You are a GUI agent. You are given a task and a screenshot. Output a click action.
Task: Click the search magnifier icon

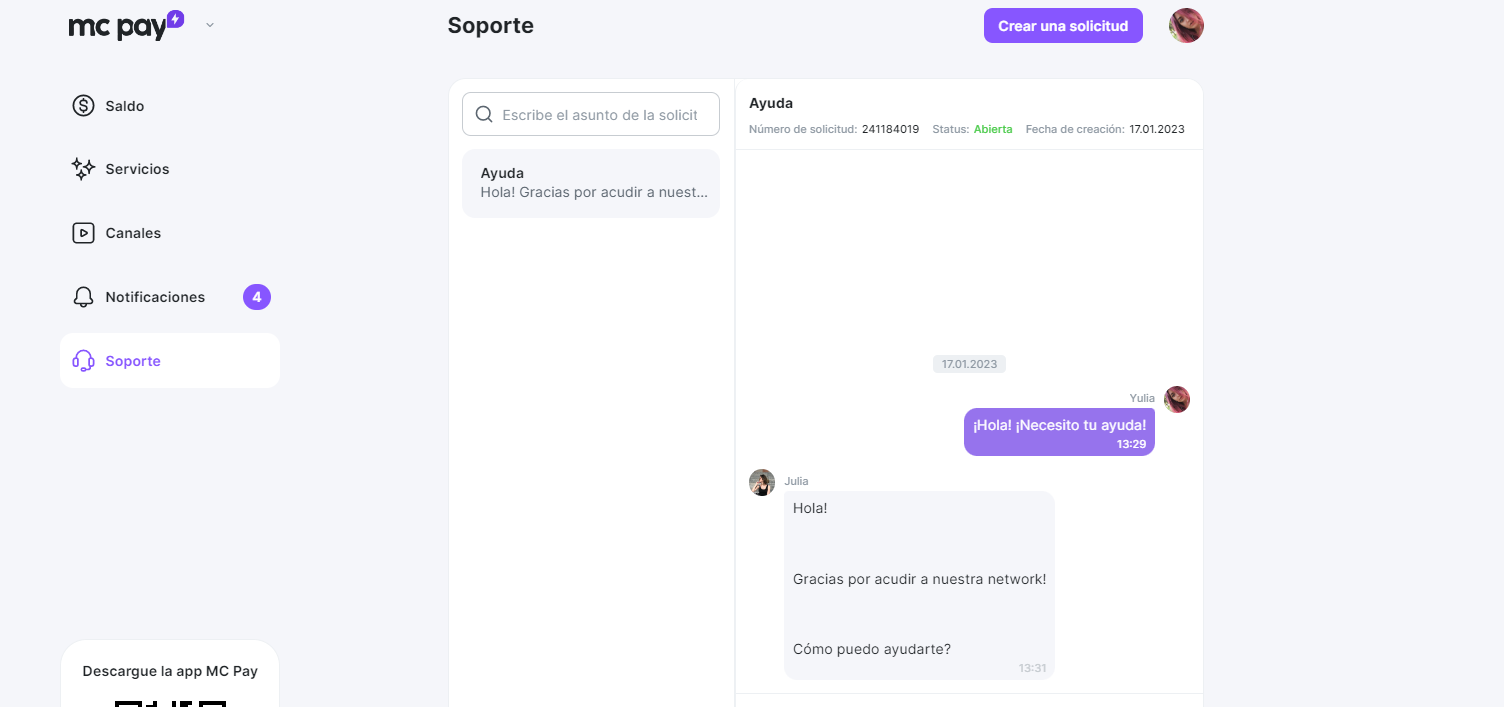[x=484, y=115]
